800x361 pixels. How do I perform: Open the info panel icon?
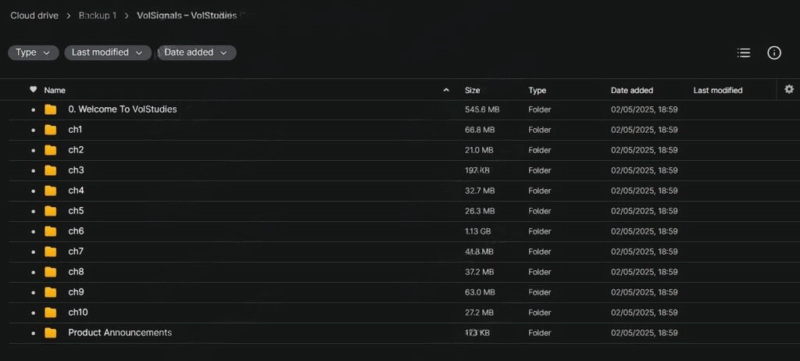[x=774, y=53]
